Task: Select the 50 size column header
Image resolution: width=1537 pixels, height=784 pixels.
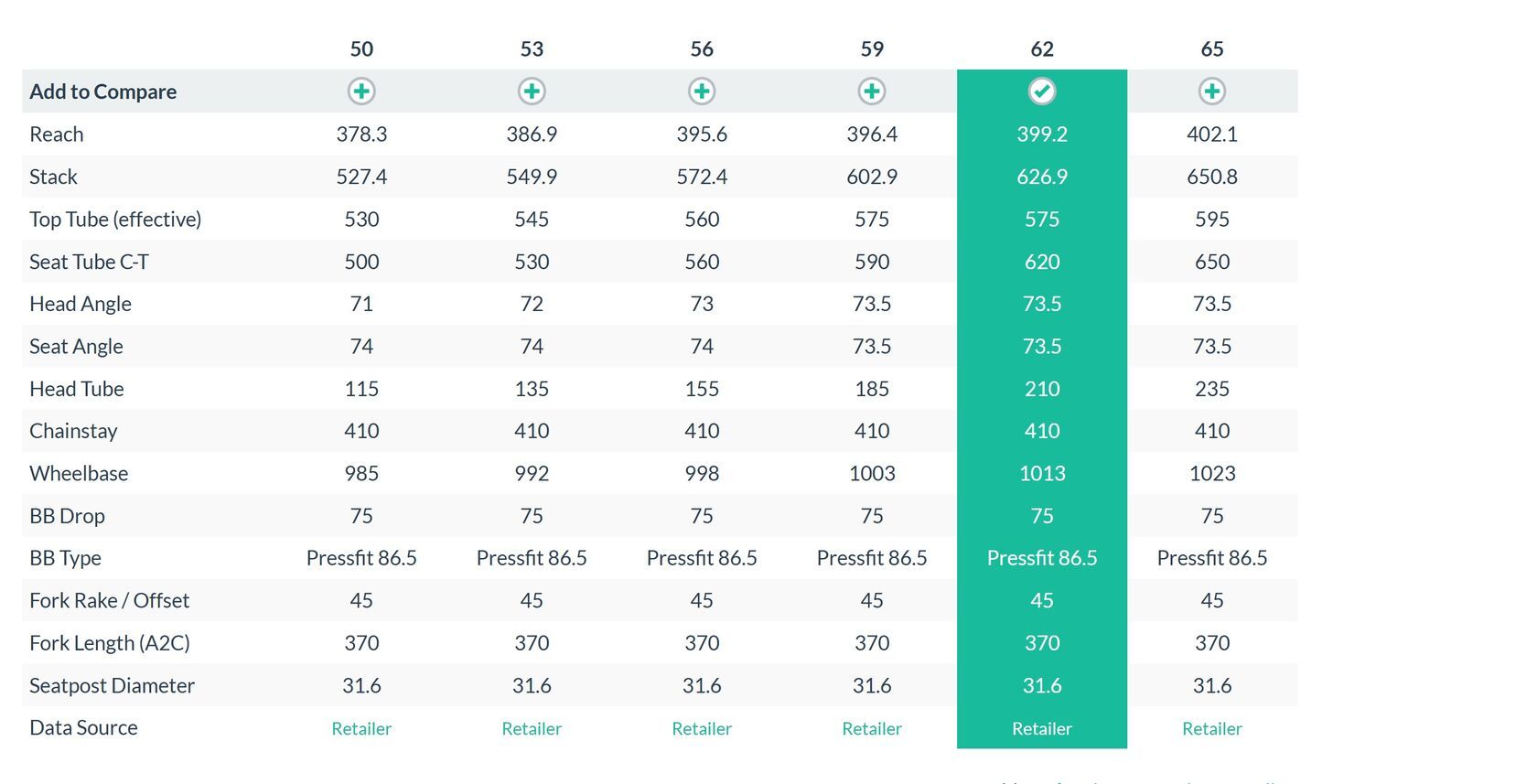Action: tap(361, 49)
